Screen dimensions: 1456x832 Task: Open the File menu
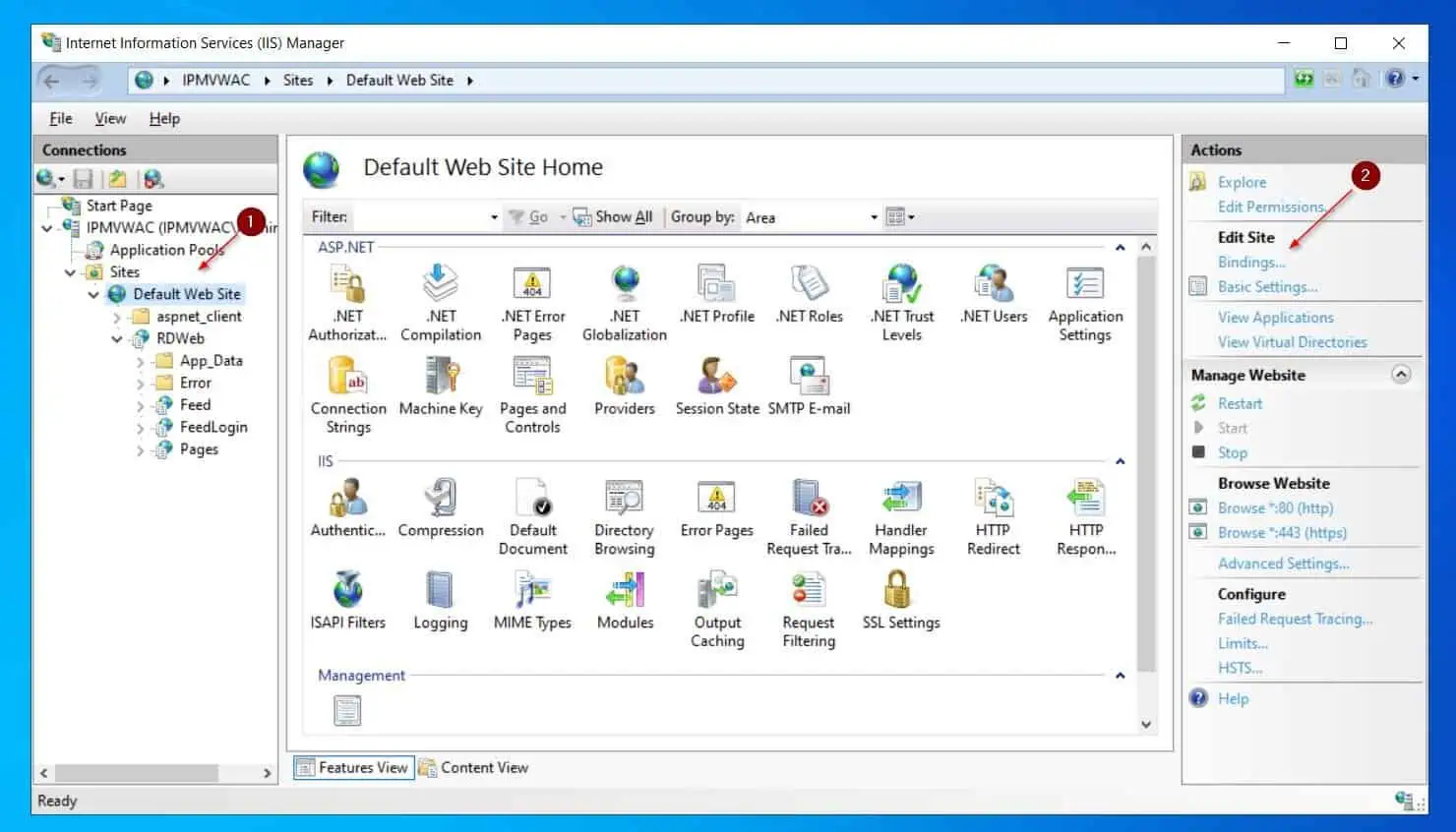point(61,118)
